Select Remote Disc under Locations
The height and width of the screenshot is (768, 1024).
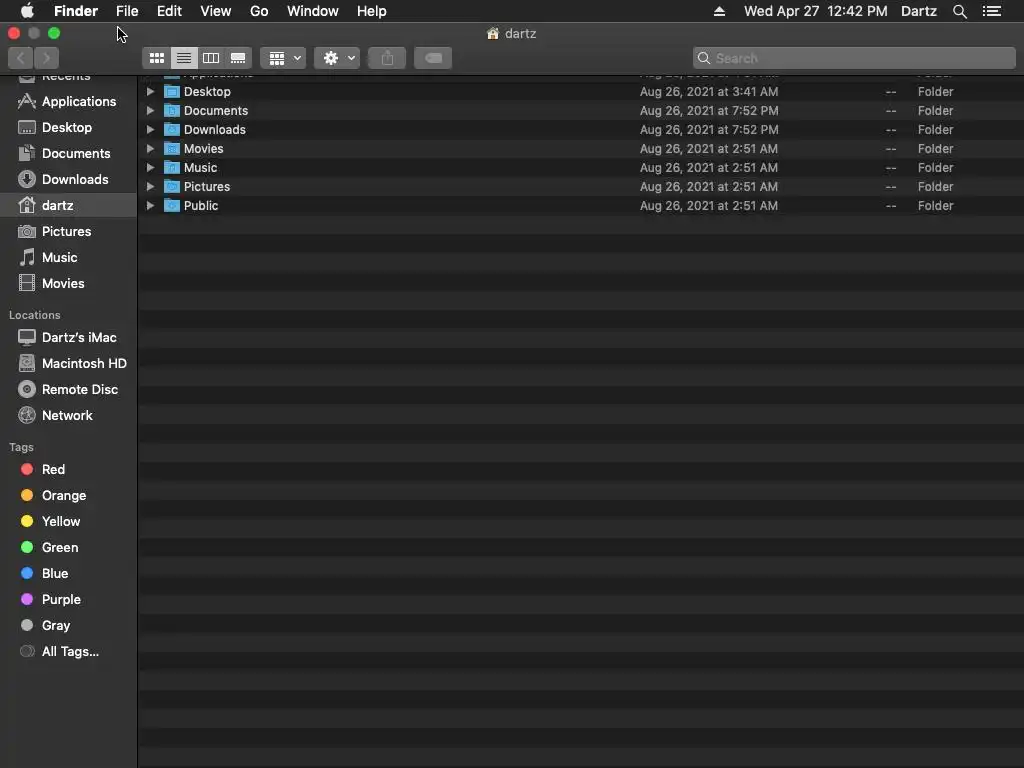click(x=68, y=389)
